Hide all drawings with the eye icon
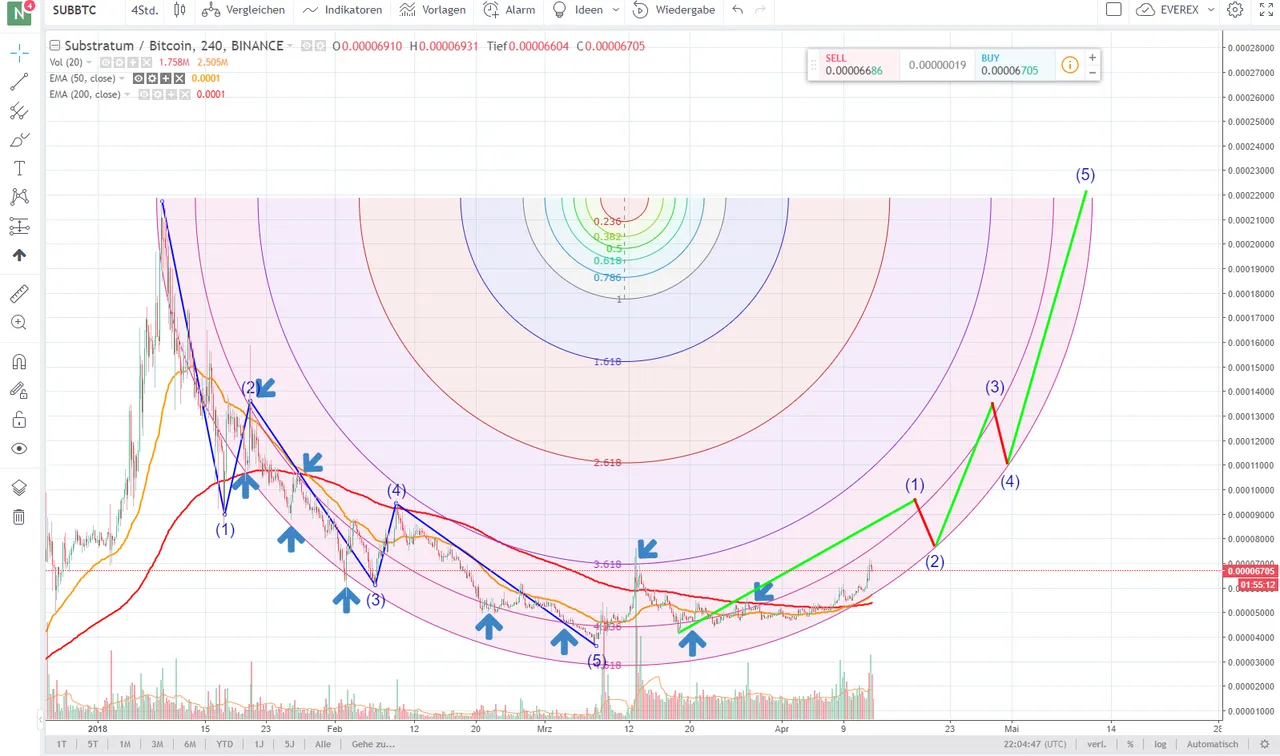Screen dimensions: 1280x756 tap(19, 448)
